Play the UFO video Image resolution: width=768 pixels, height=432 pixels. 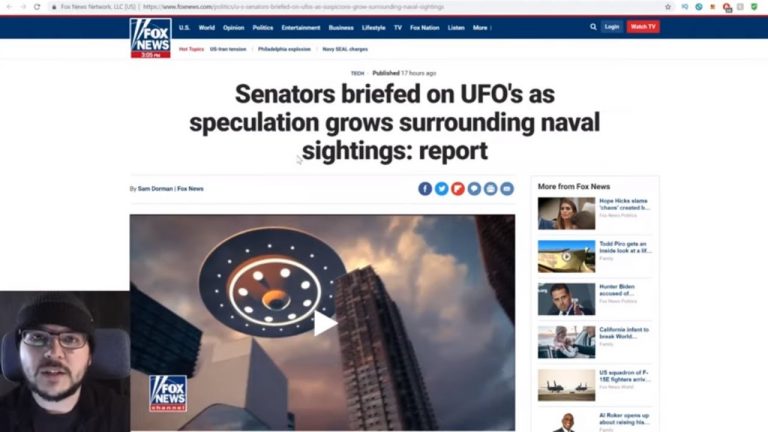click(x=325, y=323)
